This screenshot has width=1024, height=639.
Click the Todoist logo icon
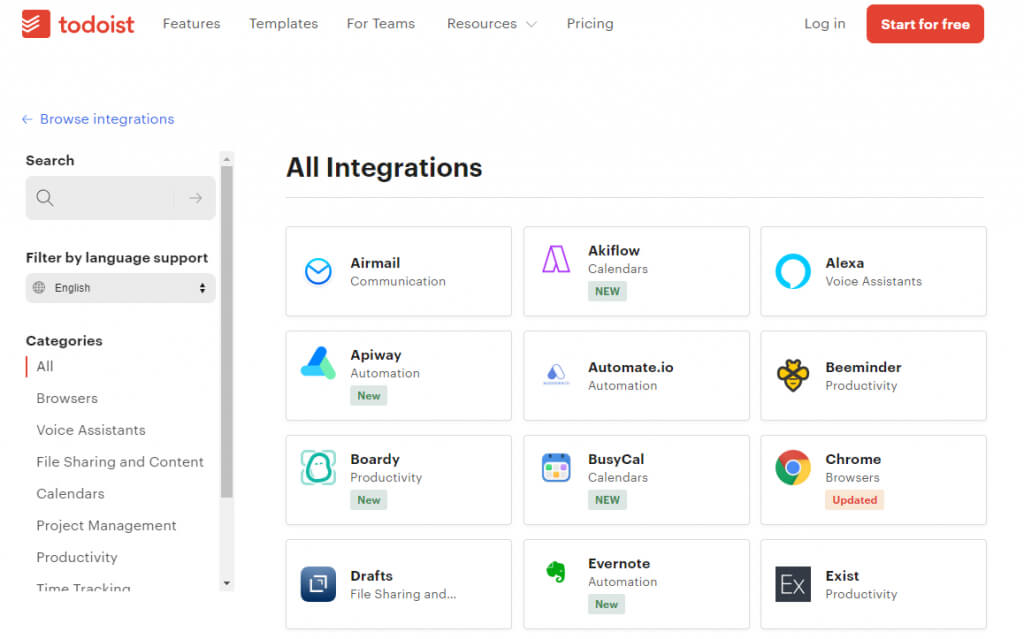pos(36,24)
